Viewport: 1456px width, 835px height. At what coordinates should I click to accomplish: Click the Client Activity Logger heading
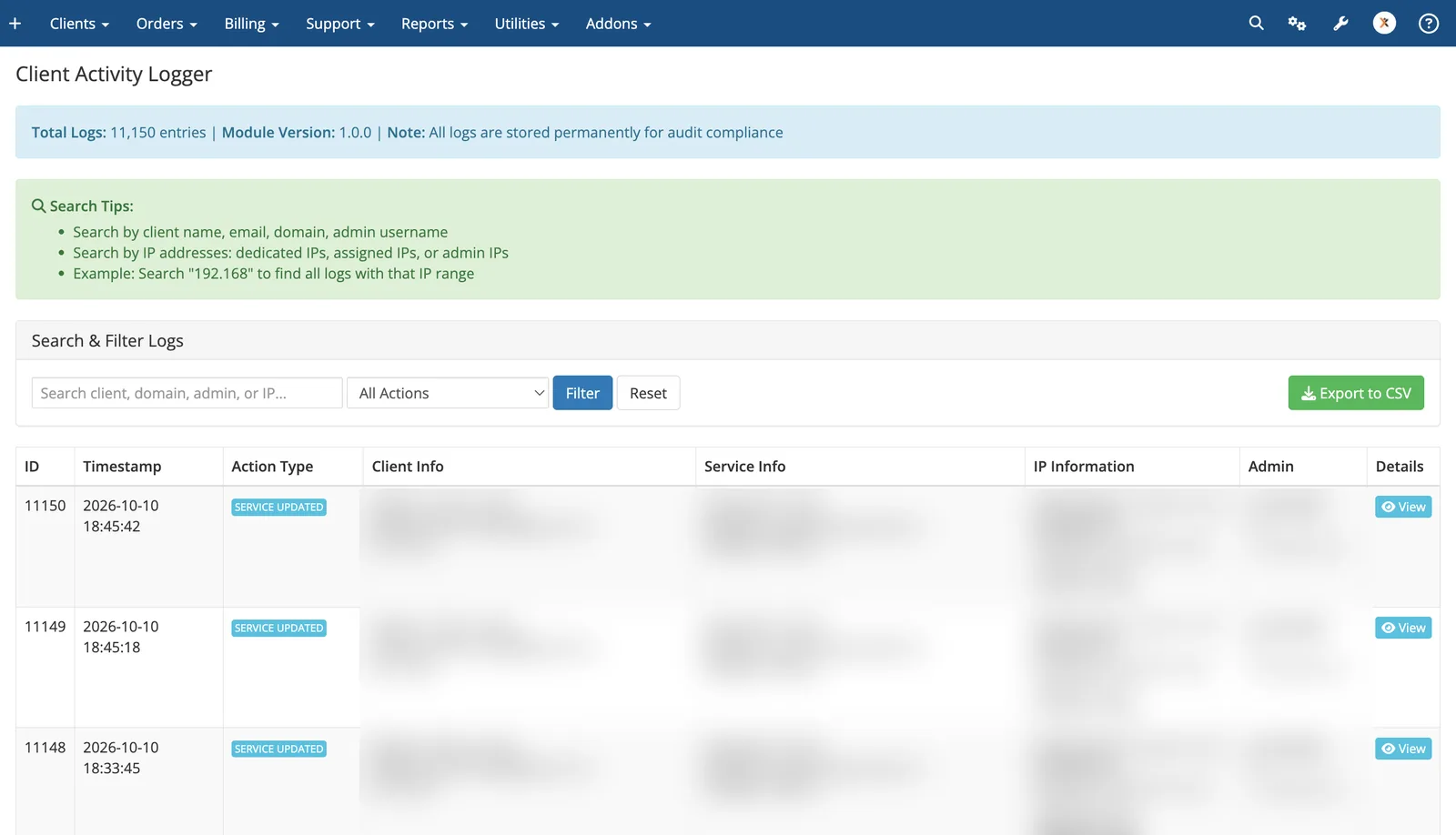click(x=114, y=75)
